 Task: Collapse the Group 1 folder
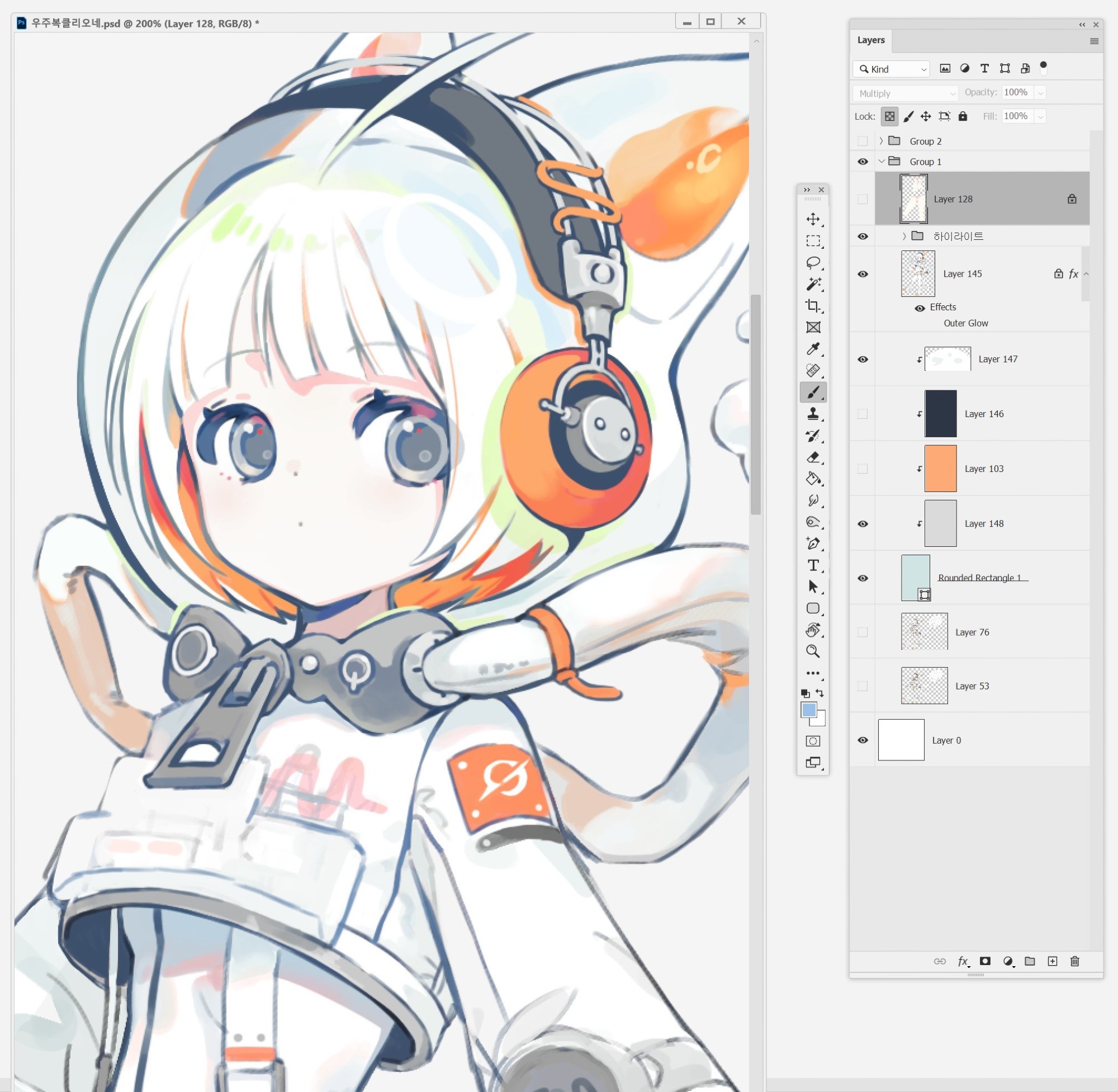(881, 162)
